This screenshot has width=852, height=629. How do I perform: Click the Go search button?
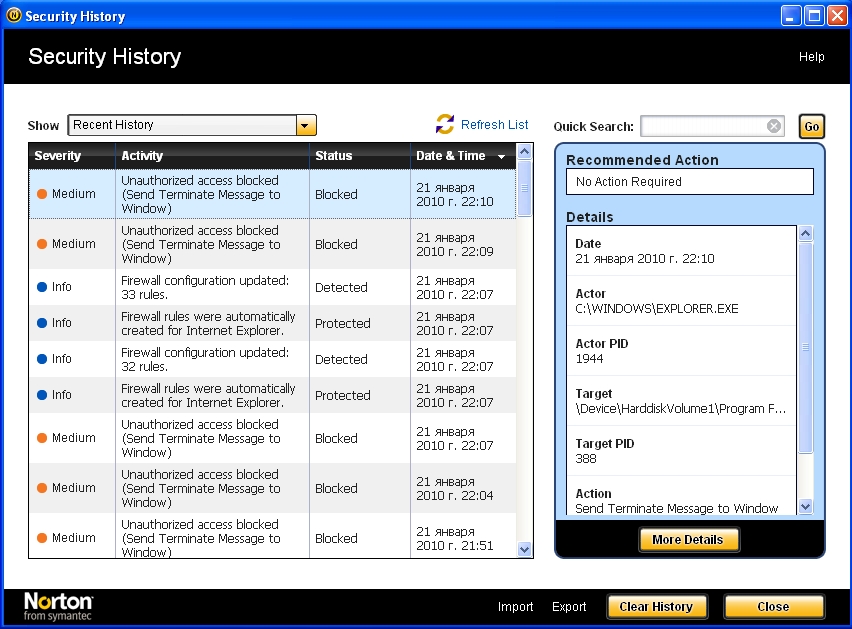812,127
